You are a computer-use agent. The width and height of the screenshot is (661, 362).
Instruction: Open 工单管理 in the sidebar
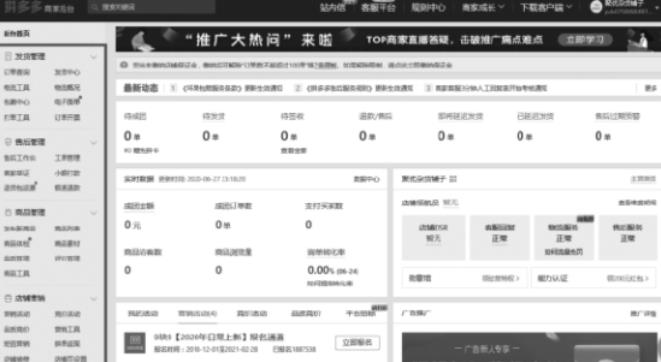point(67,158)
